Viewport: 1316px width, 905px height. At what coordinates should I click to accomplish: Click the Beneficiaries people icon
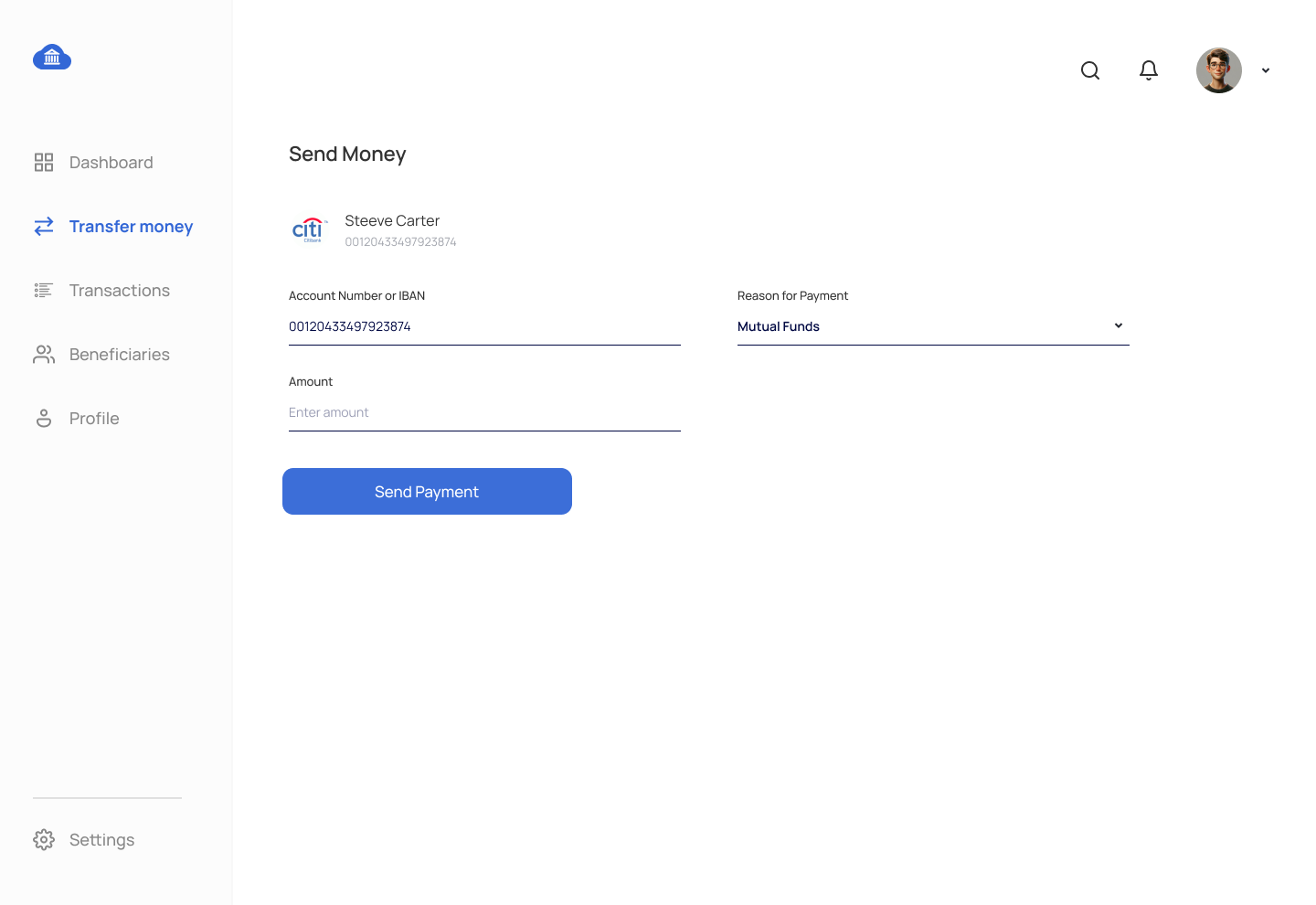tap(44, 355)
